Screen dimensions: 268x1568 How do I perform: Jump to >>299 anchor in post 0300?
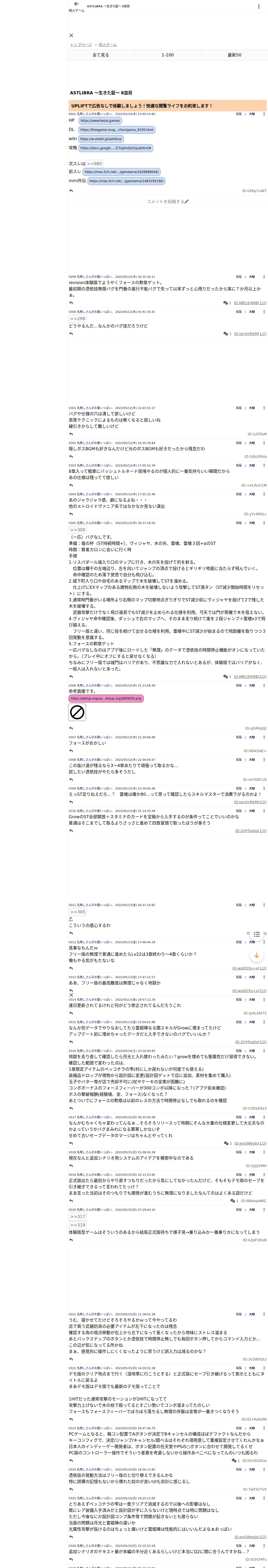click(77, 318)
